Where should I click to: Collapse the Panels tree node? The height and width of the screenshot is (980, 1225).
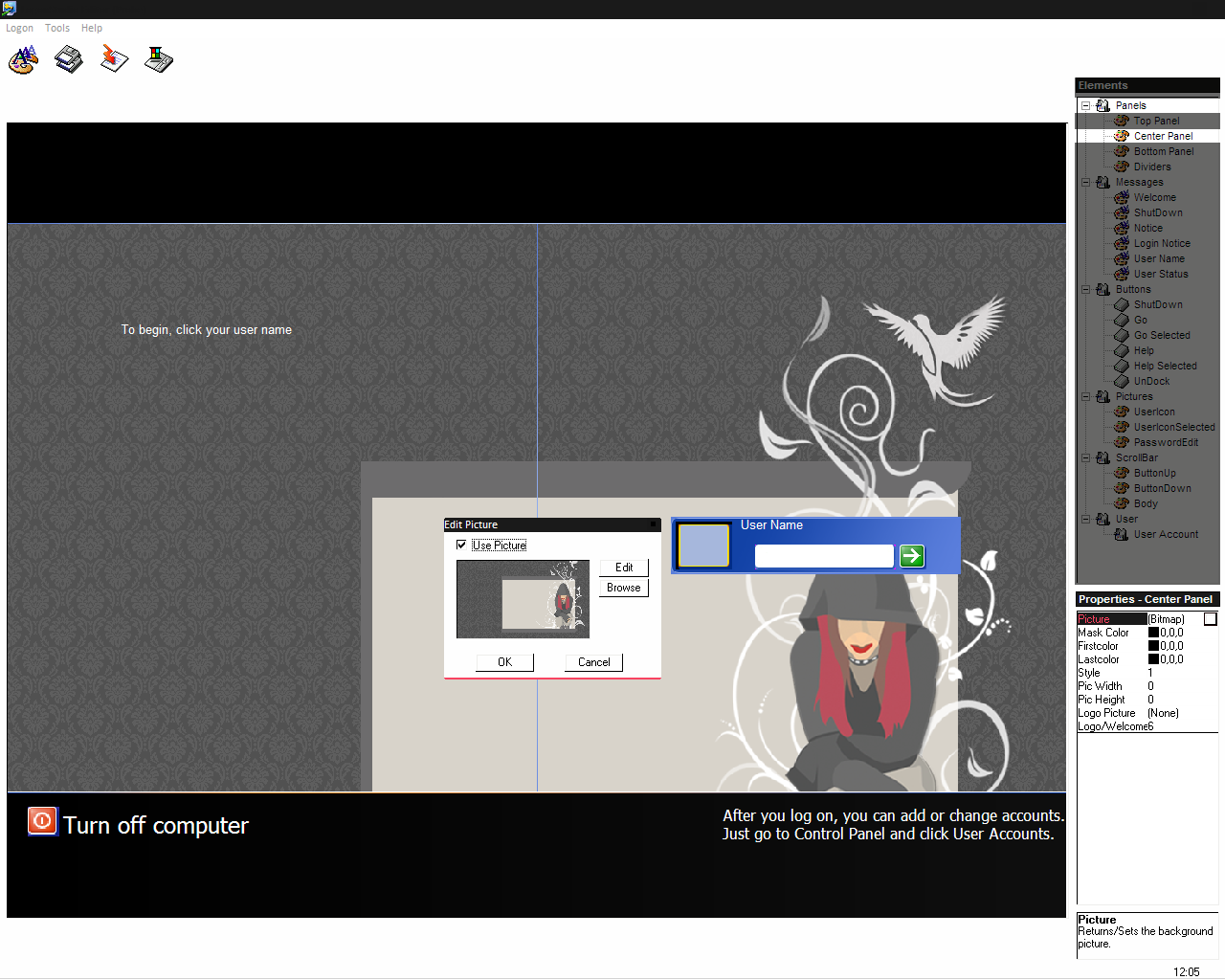1086,105
